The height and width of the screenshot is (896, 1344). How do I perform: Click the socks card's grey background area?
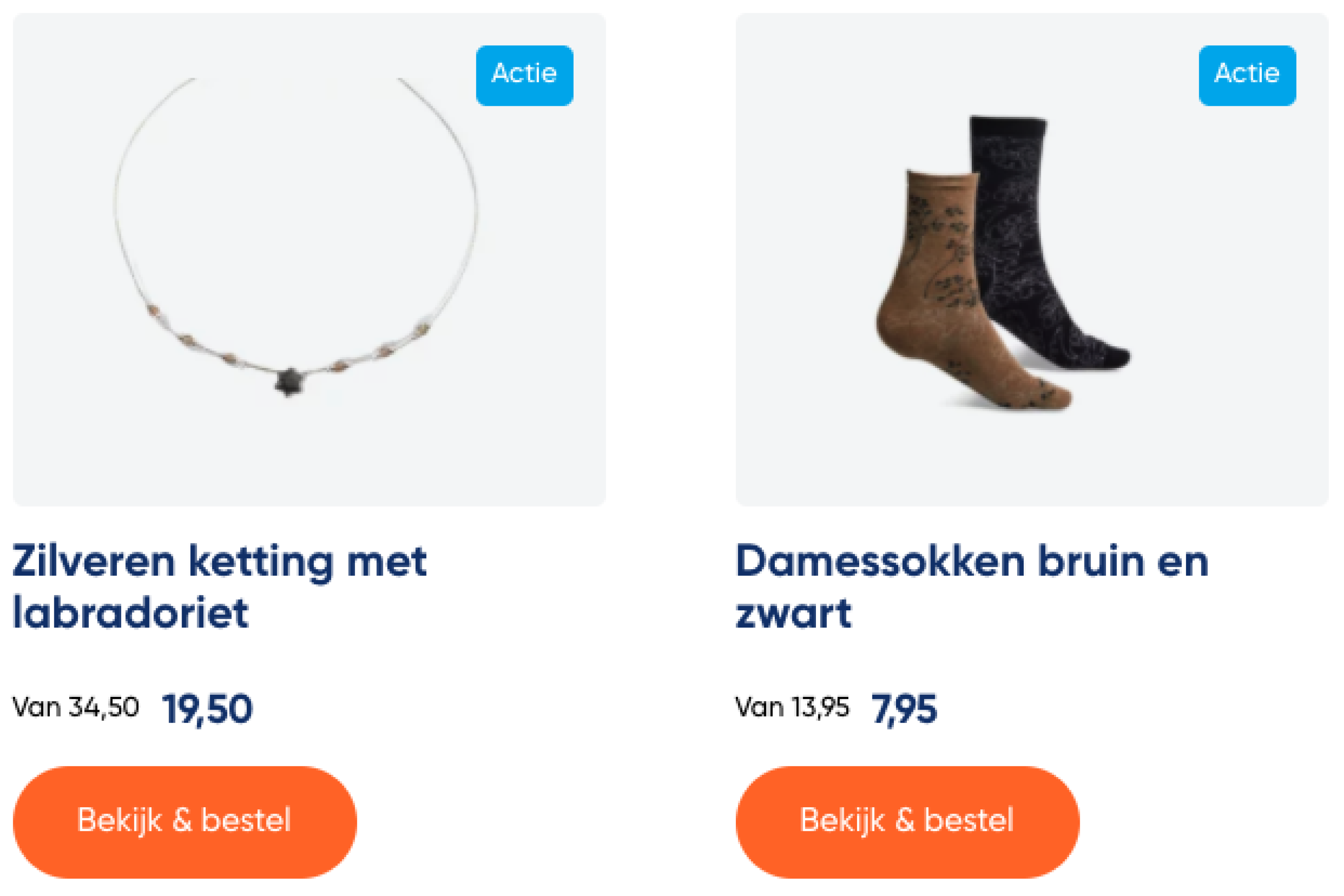(x=1032, y=457)
